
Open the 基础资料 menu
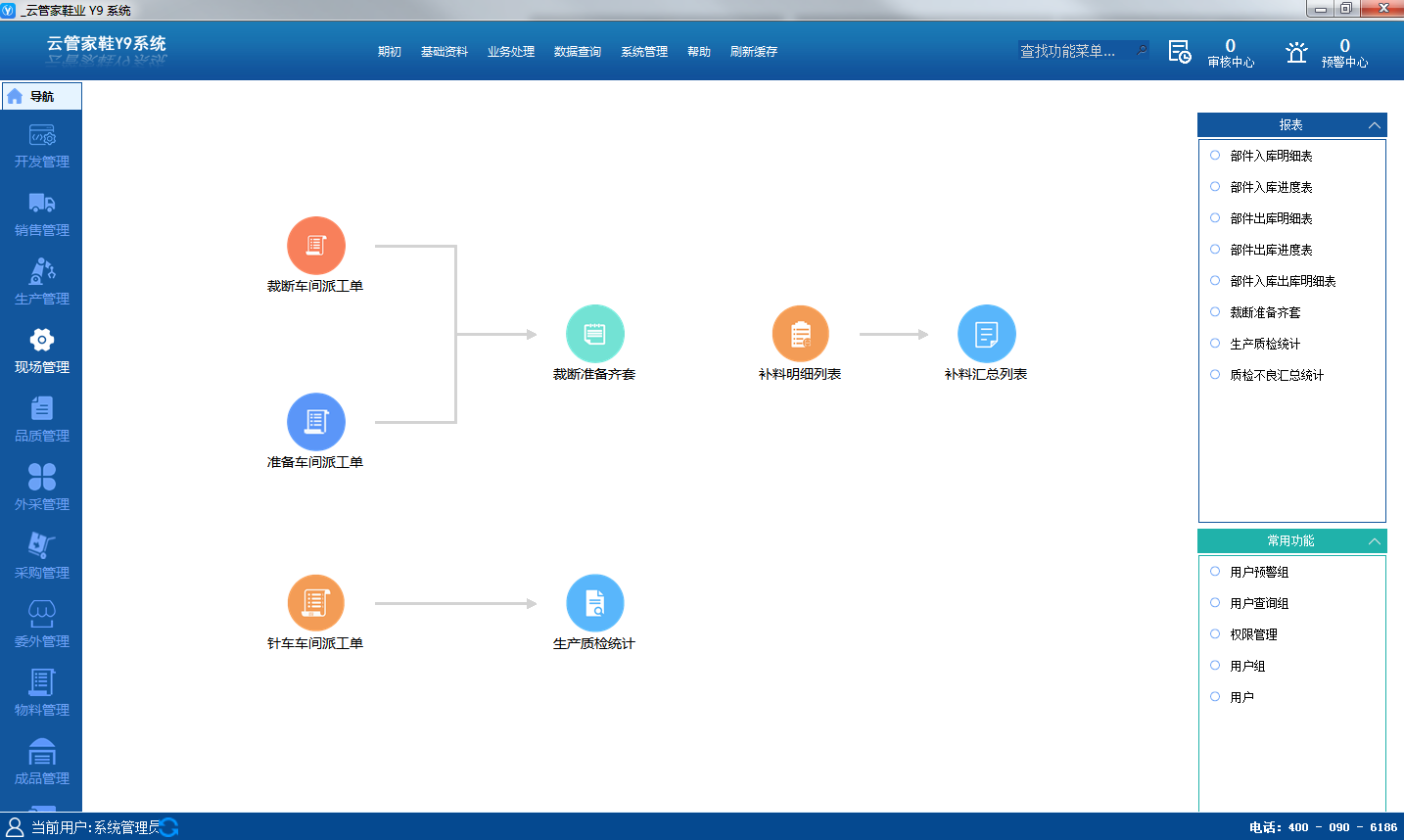tap(445, 52)
